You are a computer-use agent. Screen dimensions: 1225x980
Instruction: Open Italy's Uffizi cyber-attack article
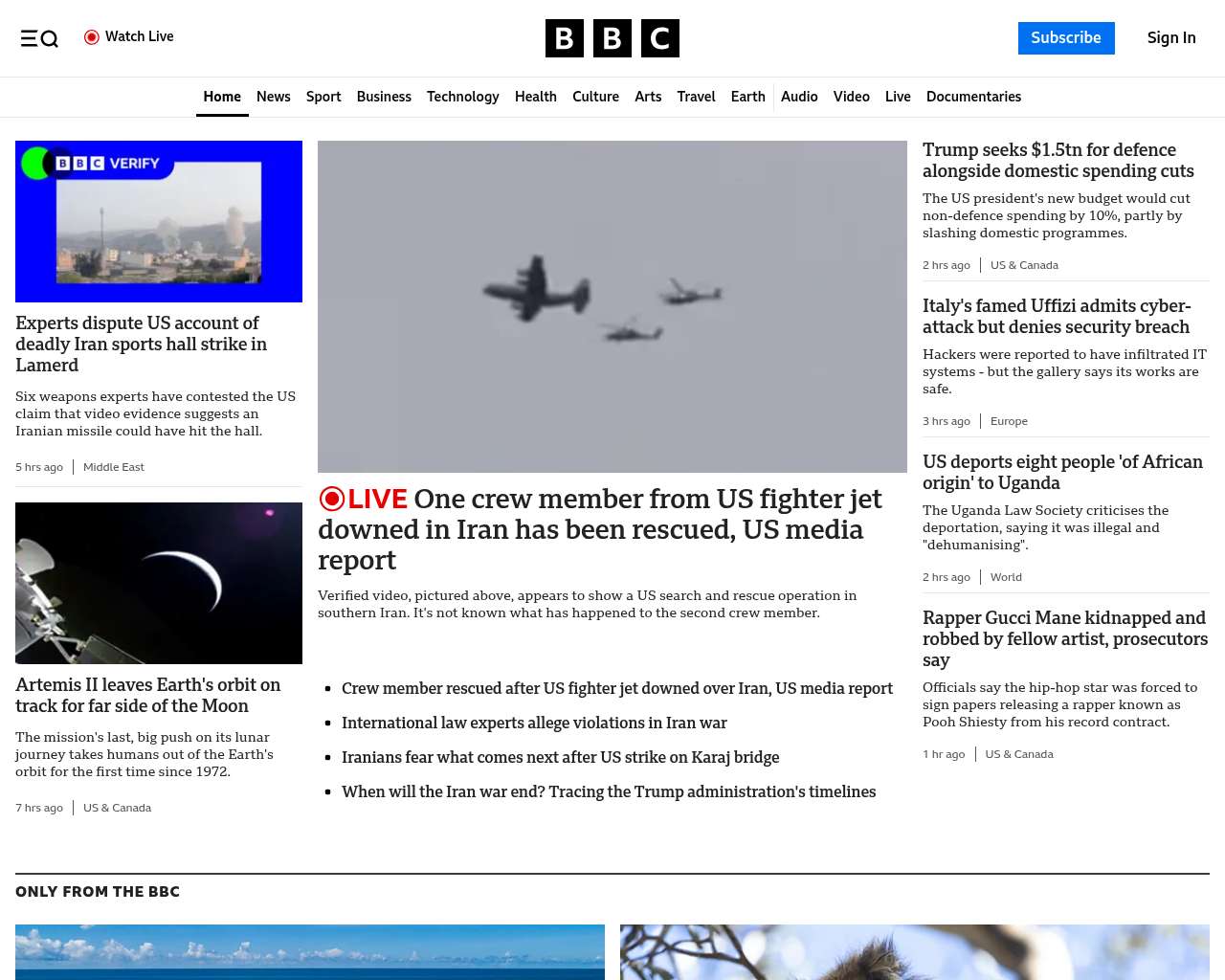1057,316
